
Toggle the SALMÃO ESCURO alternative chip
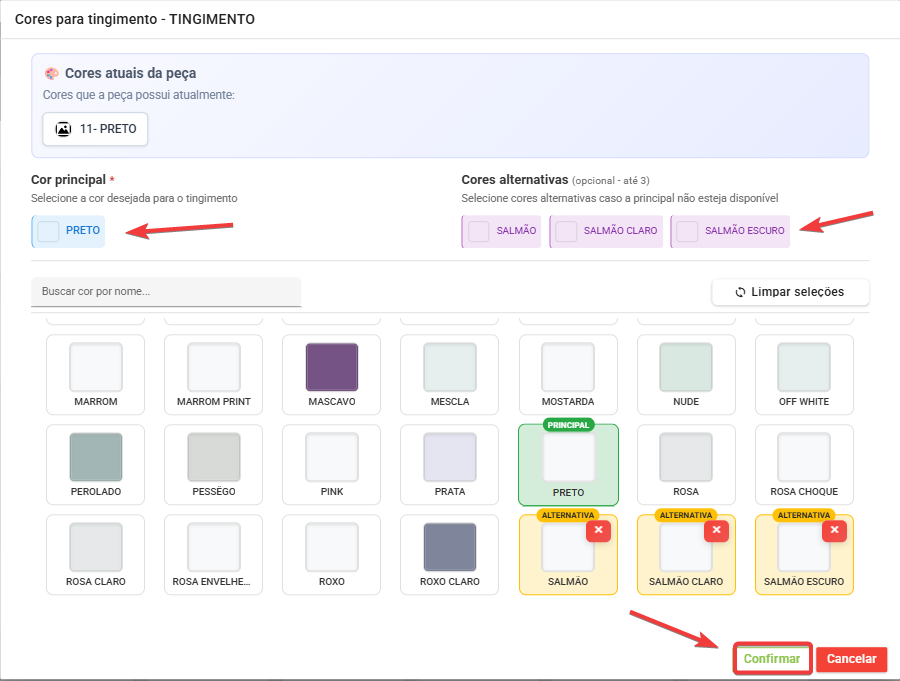pyautogui.click(x=730, y=231)
